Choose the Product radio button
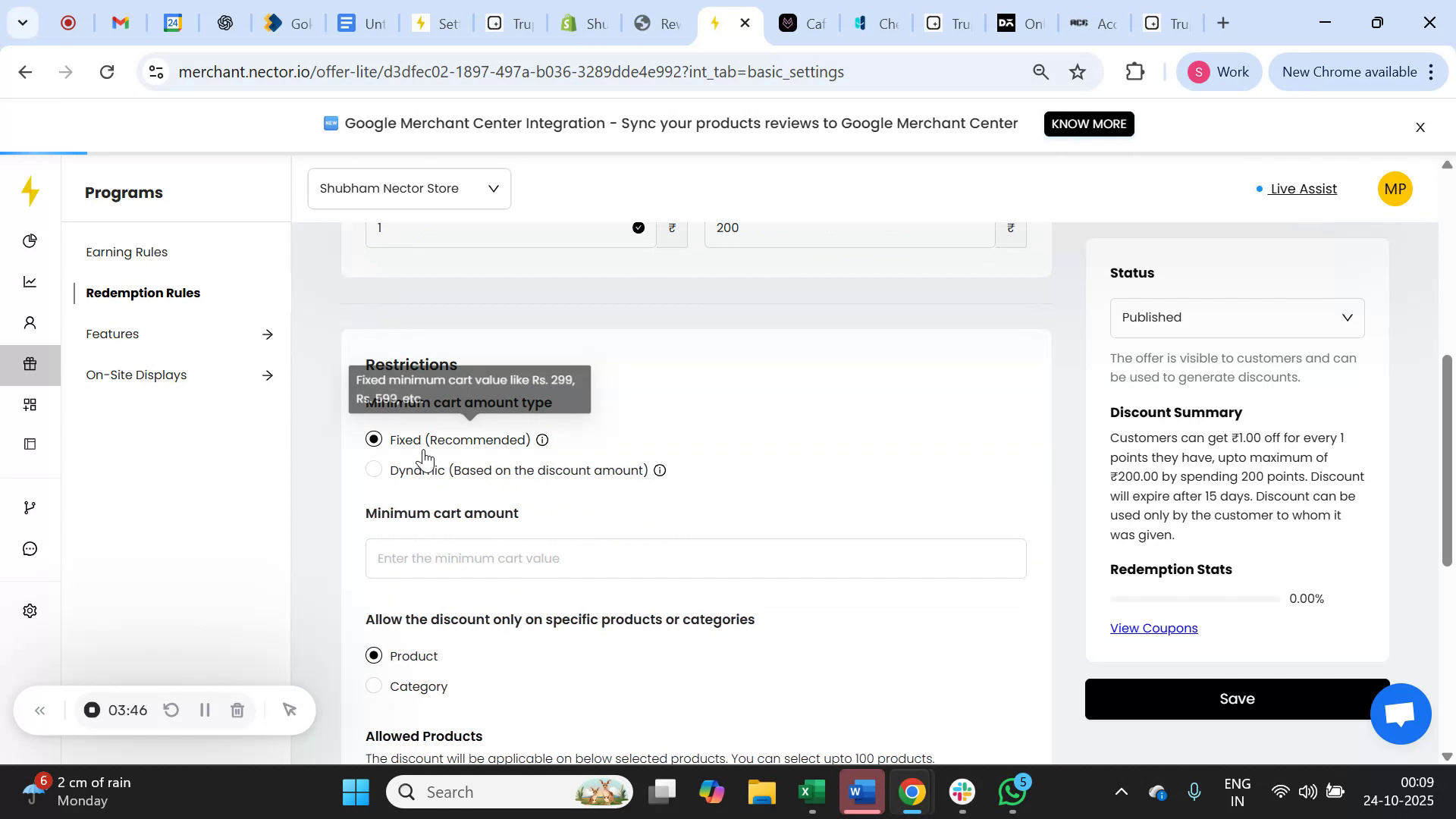This screenshot has width=1456, height=819. pos(373,655)
